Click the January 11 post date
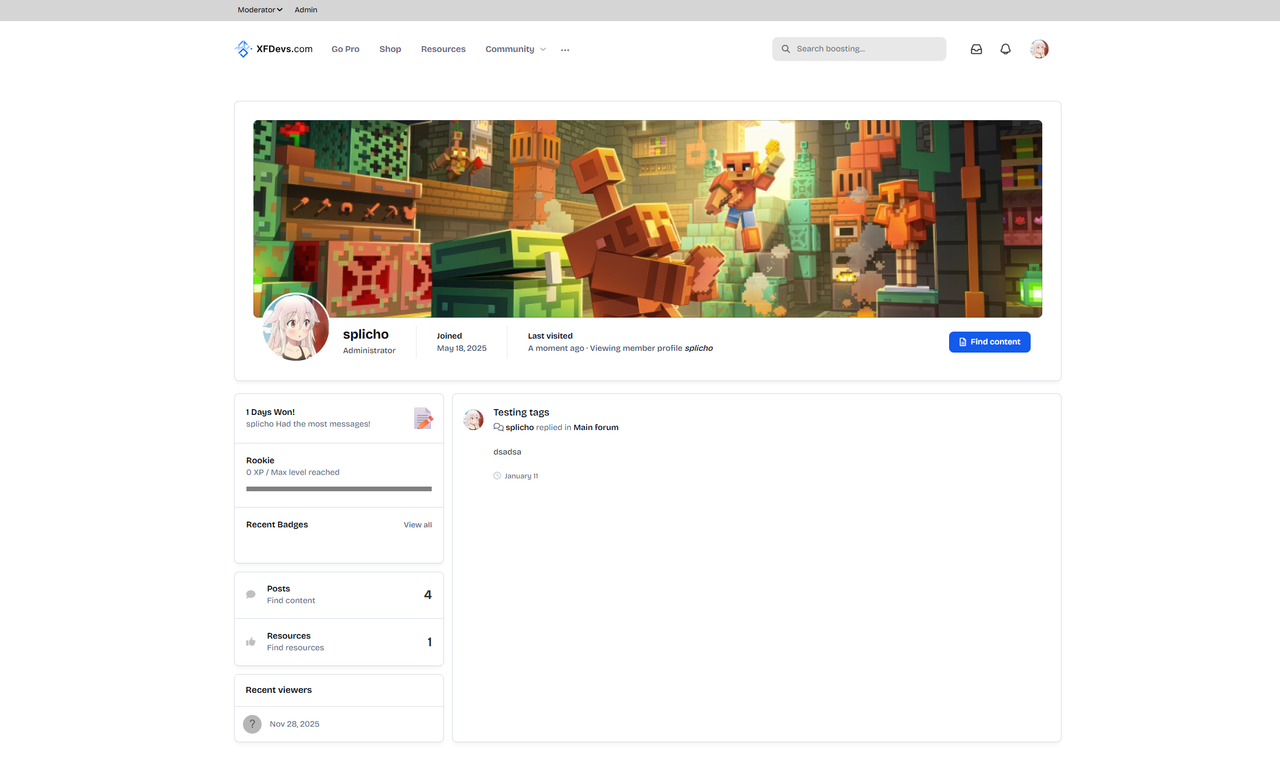The image size is (1280, 764). pos(521,476)
